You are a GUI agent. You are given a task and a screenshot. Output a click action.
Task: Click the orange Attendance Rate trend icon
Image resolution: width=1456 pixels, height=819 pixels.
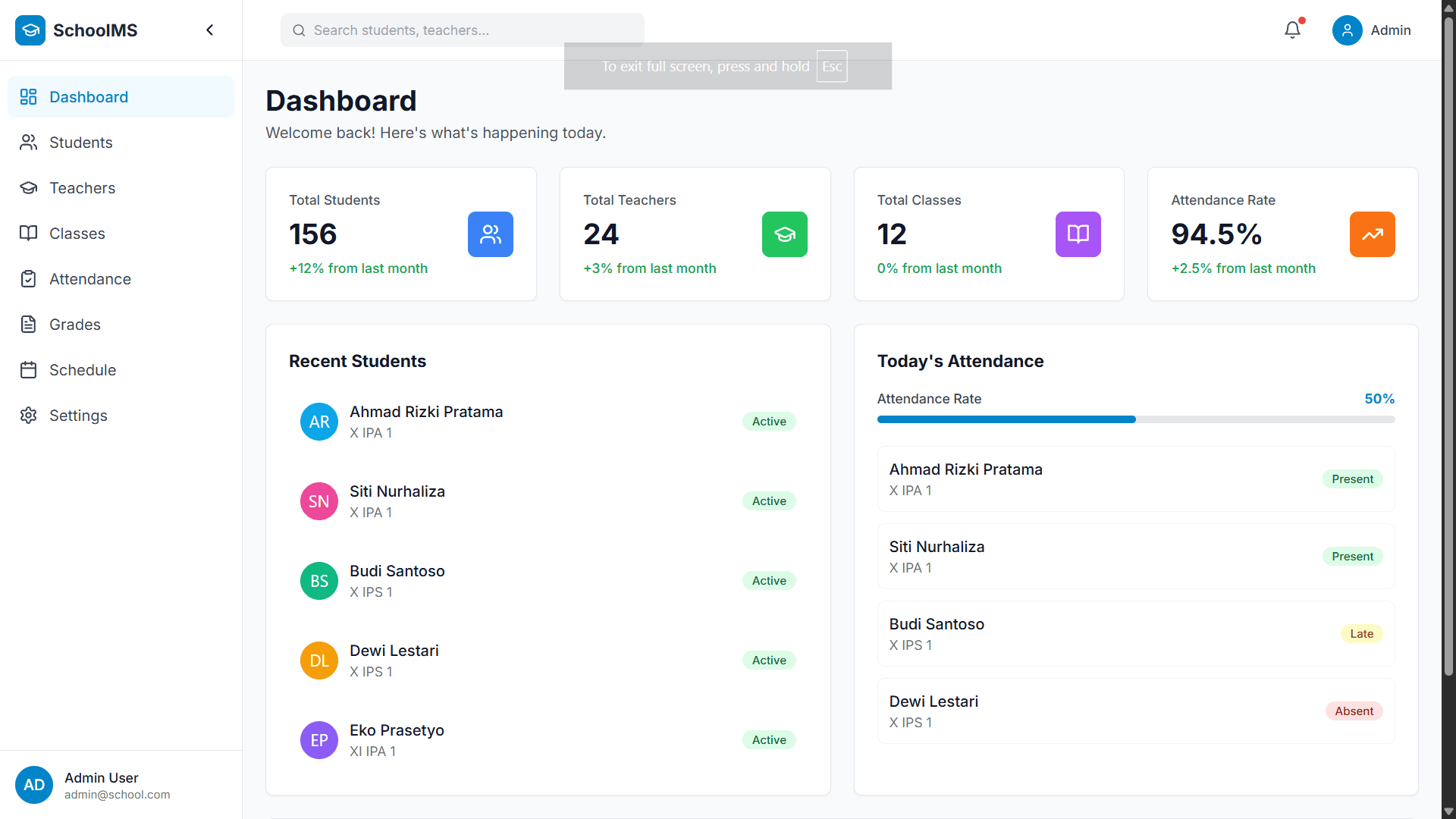[1372, 234]
